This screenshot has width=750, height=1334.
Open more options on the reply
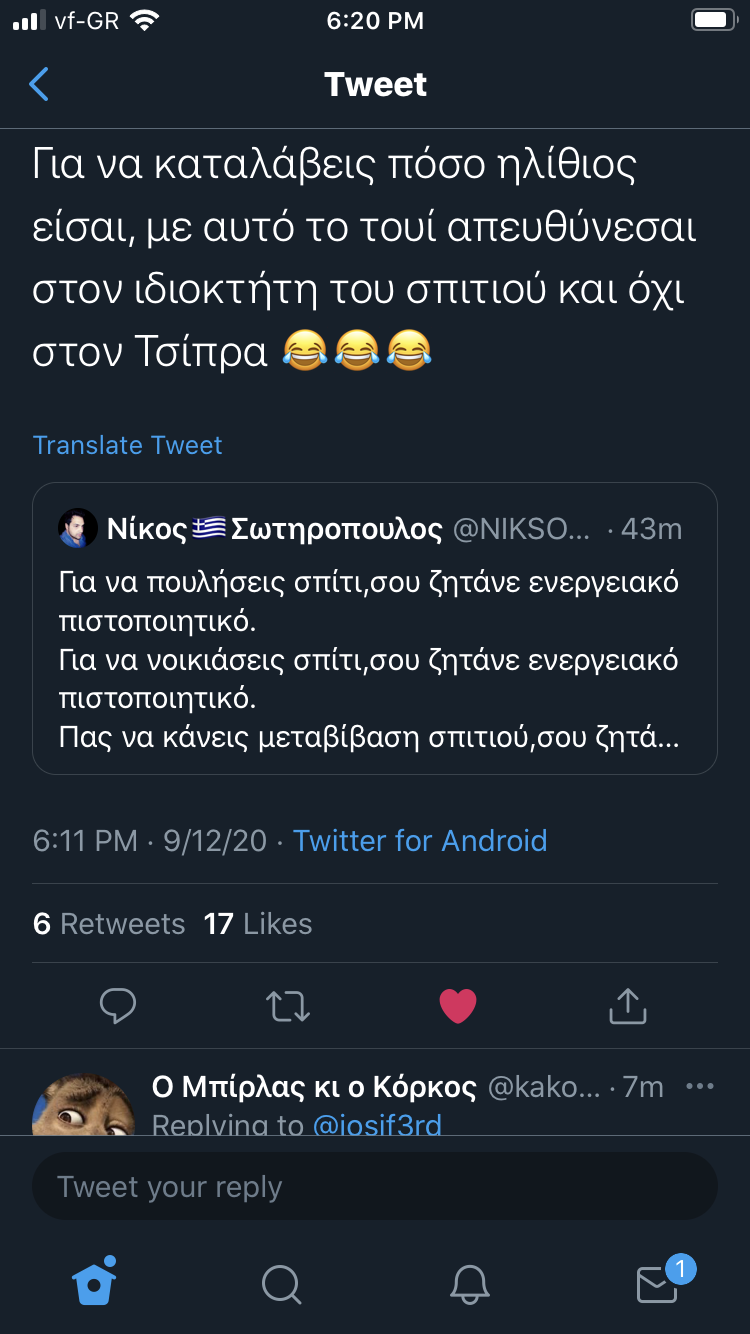click(x=699, y=1087)
